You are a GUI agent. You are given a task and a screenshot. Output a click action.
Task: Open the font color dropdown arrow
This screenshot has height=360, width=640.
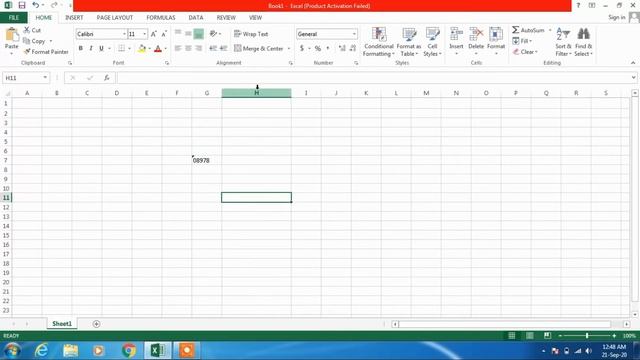pos(165,49)
